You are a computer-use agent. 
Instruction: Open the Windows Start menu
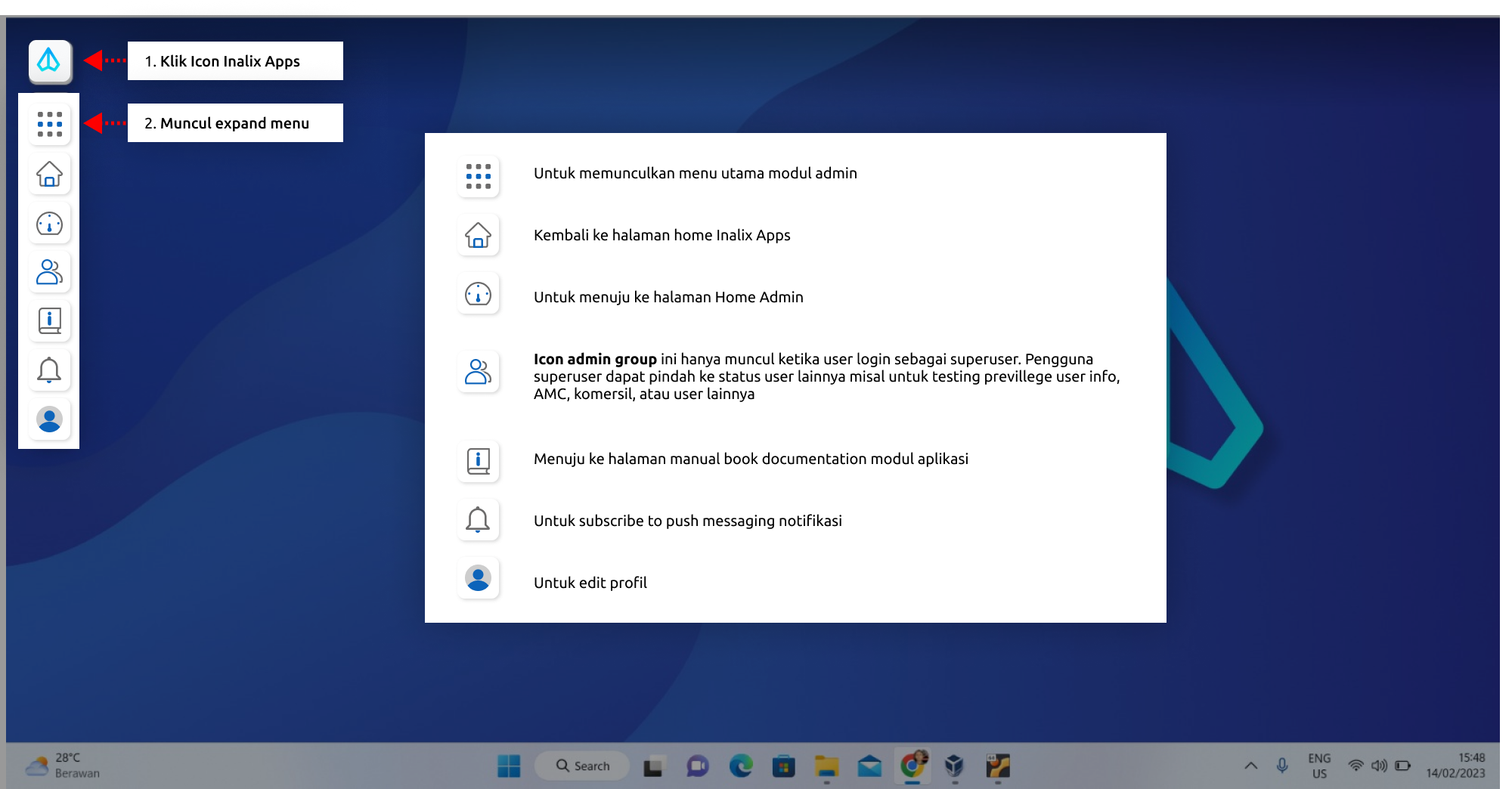pyautogui.click(x=509, y=766)
